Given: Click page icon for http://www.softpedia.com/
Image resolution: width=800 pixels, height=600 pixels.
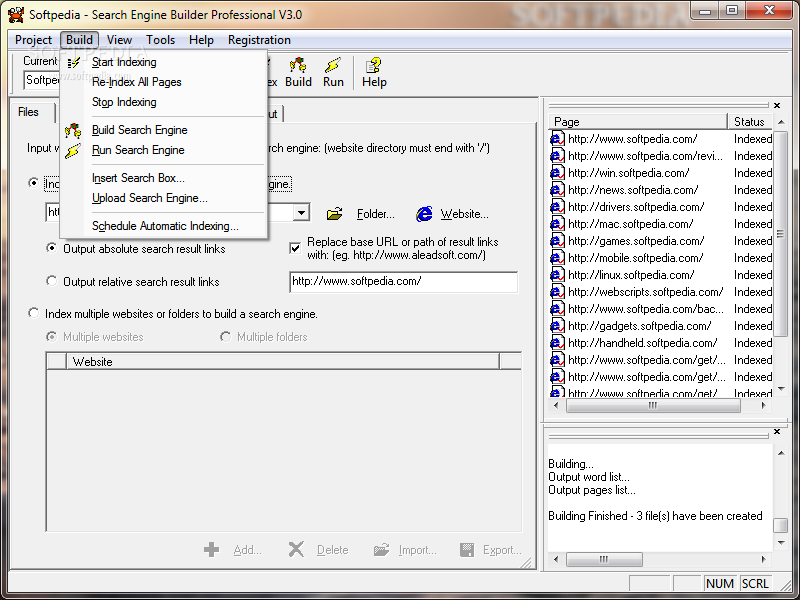Looking at the screenshot, I should click(x=557, y=139).
